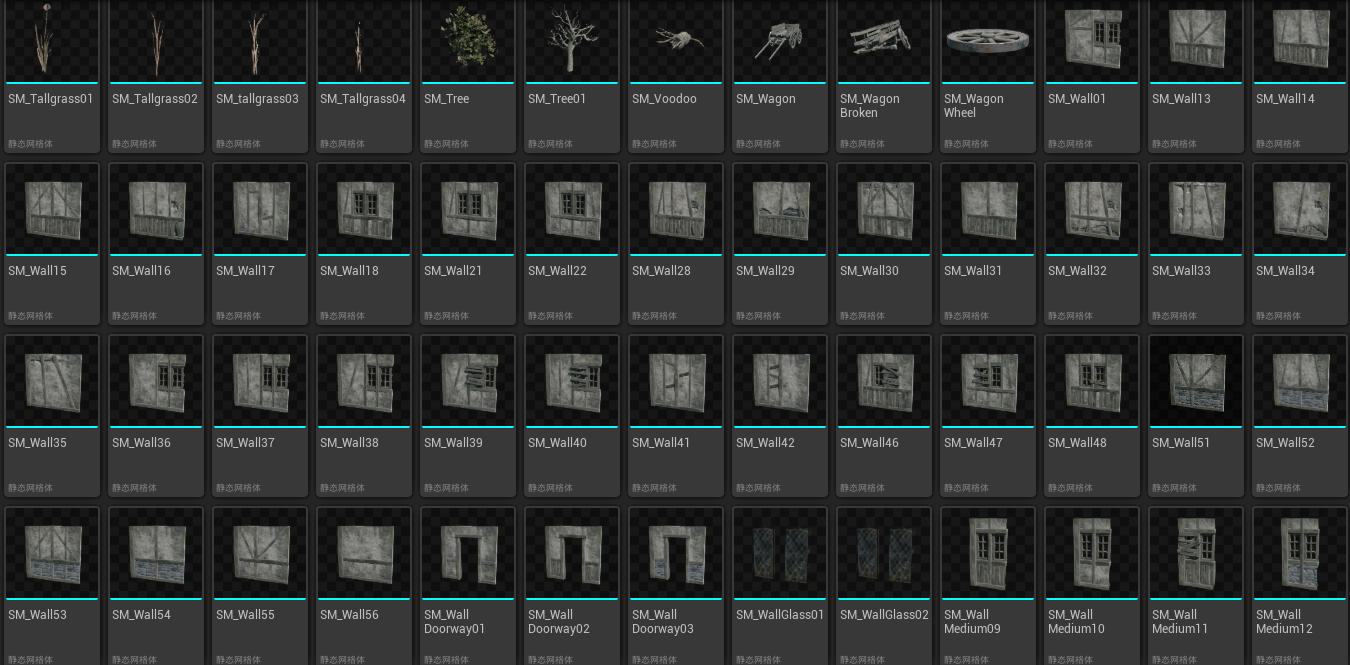Image resolution: width=1350 pixels, height=665 pixels.
Task: Click the SM_Wall21 label
Action: (453, 271)
